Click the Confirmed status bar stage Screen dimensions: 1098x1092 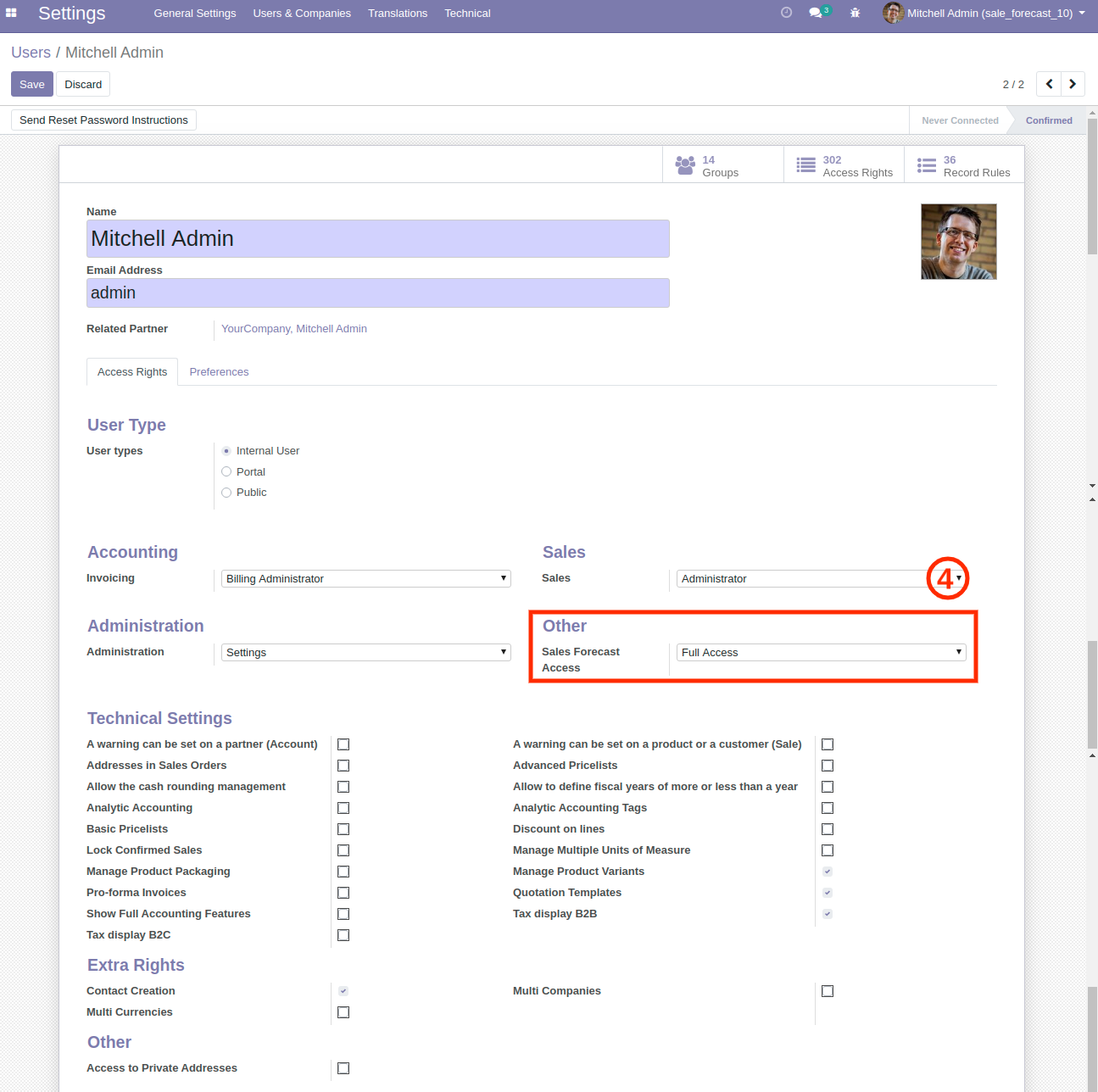click(x=1048, y=120)
